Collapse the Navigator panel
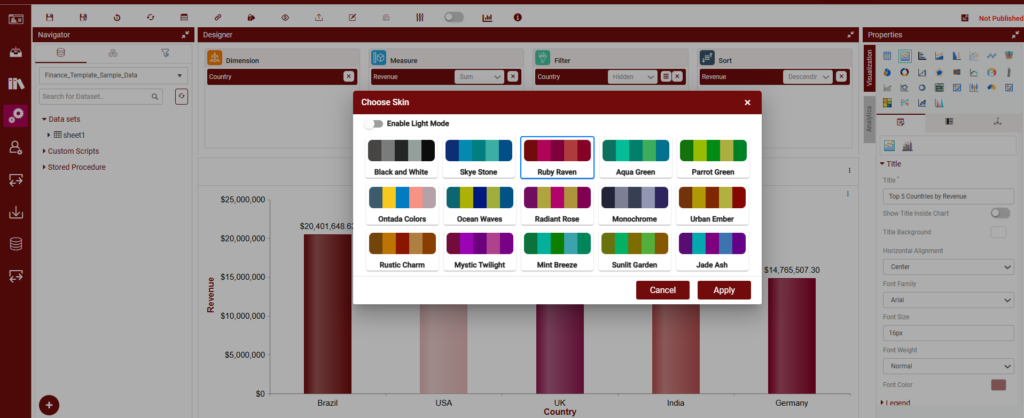 [x=185, y=35]
